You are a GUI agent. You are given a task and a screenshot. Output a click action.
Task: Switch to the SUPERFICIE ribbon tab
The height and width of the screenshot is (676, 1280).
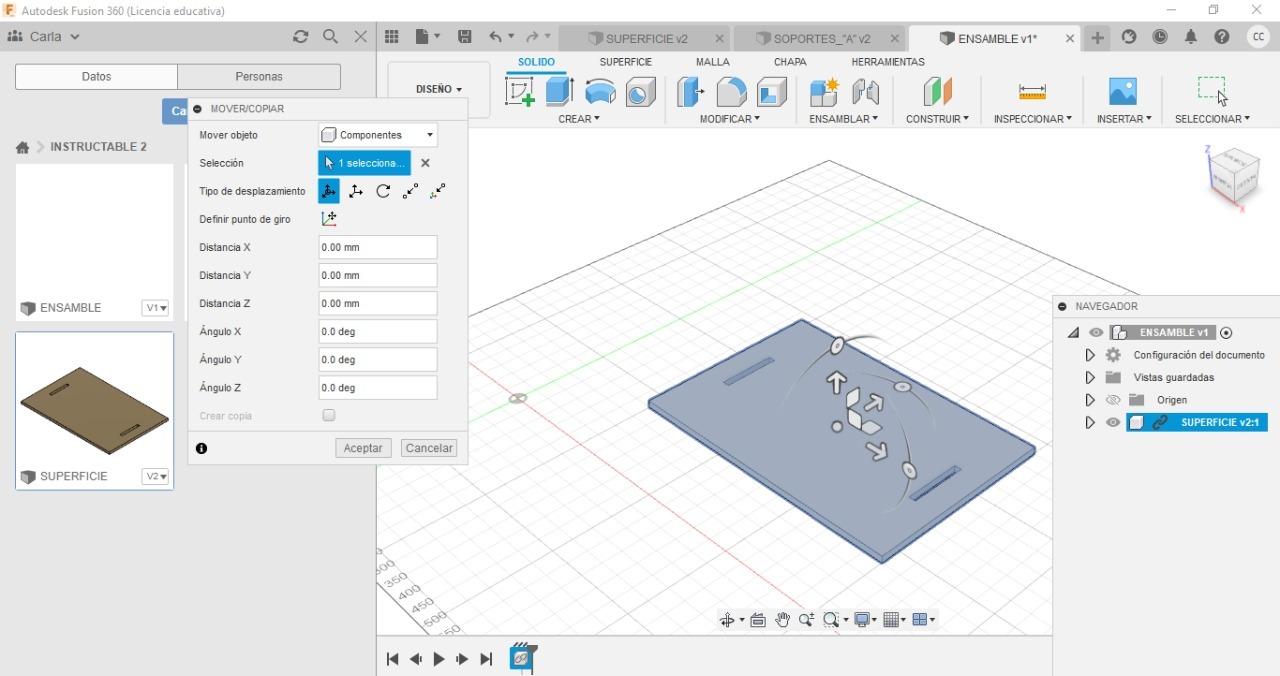tap(625, 62)
